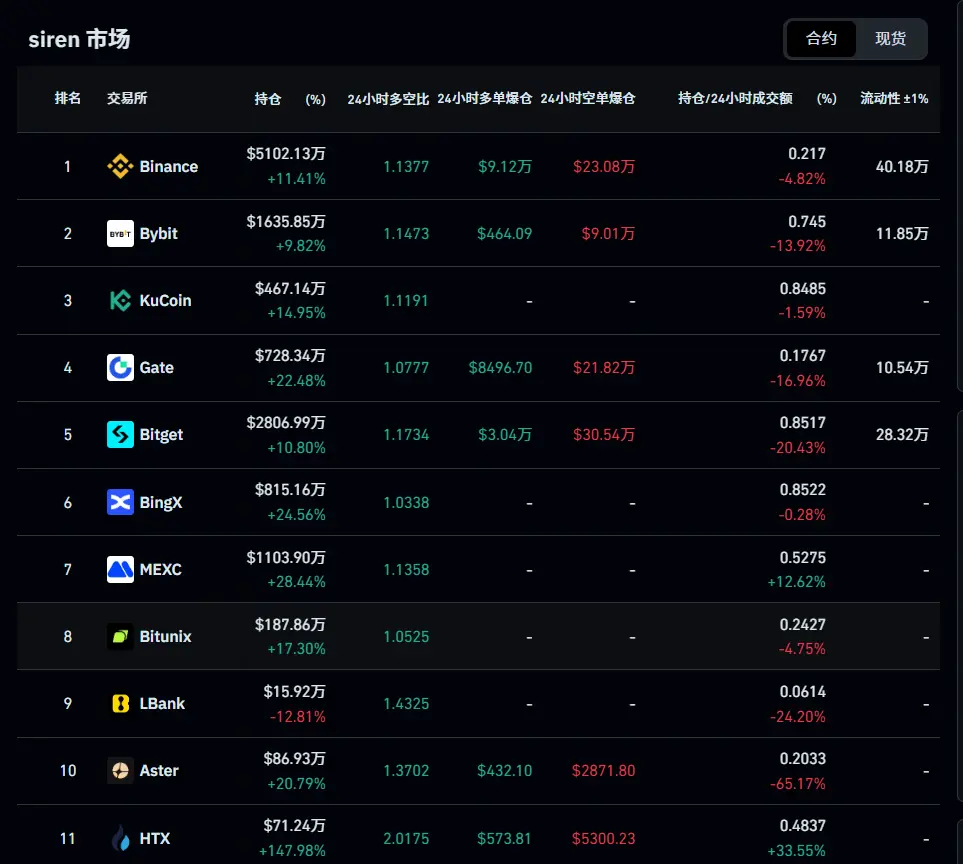The image size is (963, 864).
Task: Open the BingX exchange name link
Action: click(161, 502)
